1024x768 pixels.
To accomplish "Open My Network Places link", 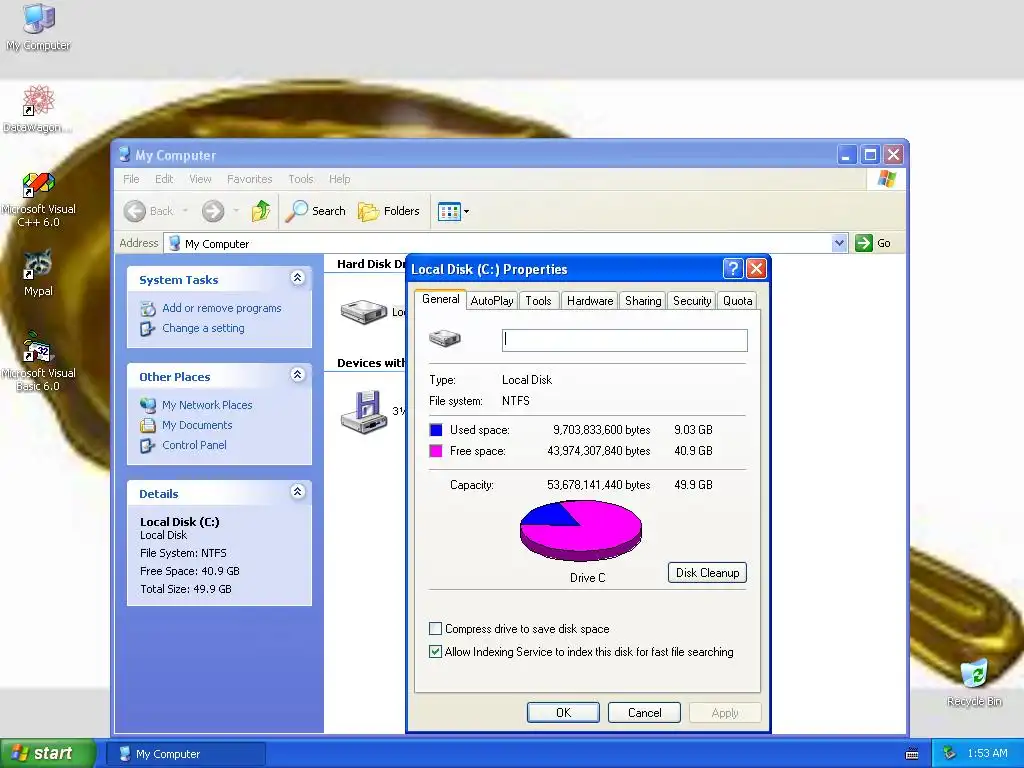I will (x=207, y=405).
